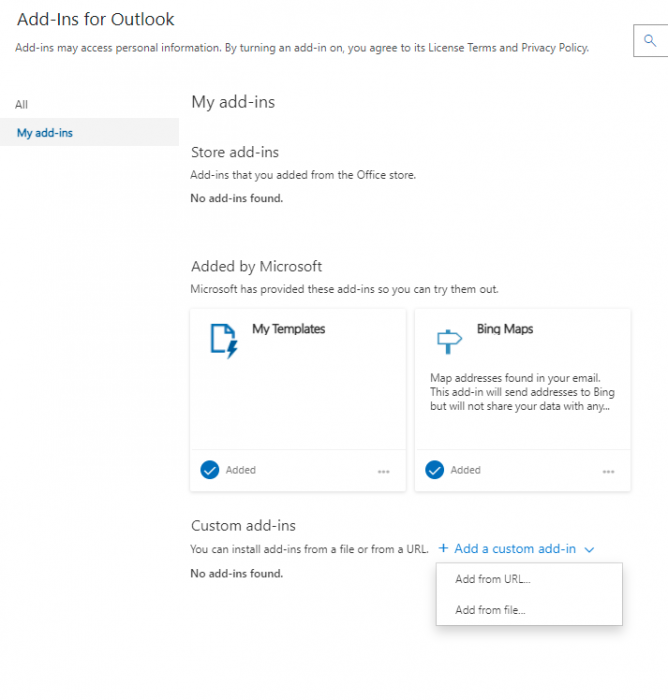
Task: Click the plus icon before Add a custom add-in
Action: pos(443,549)
